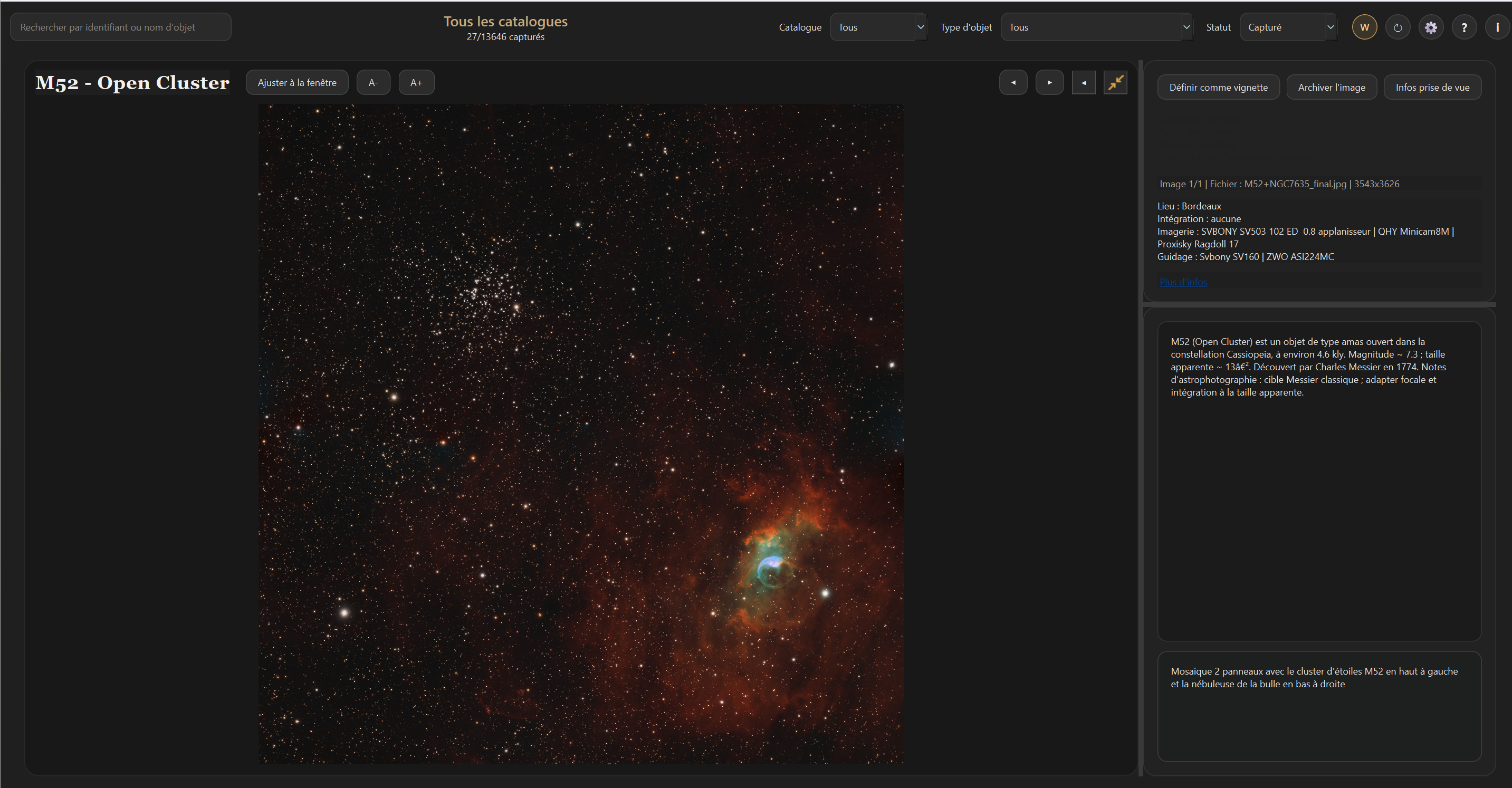Exit fullscreen with the orange collapse arrows icon
Viewport: 1512px width, 788px height.
(x=1115, y=83)
